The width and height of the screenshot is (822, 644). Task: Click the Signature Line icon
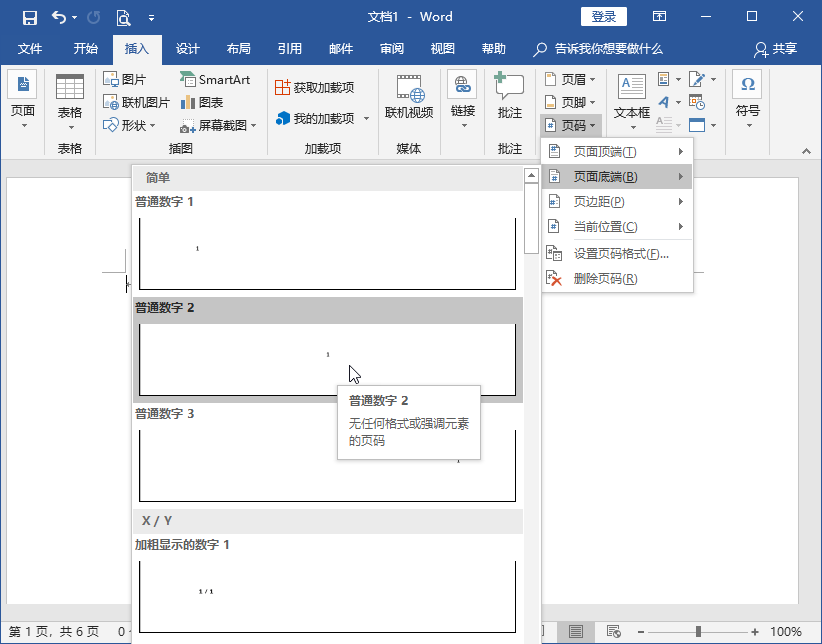697,79
